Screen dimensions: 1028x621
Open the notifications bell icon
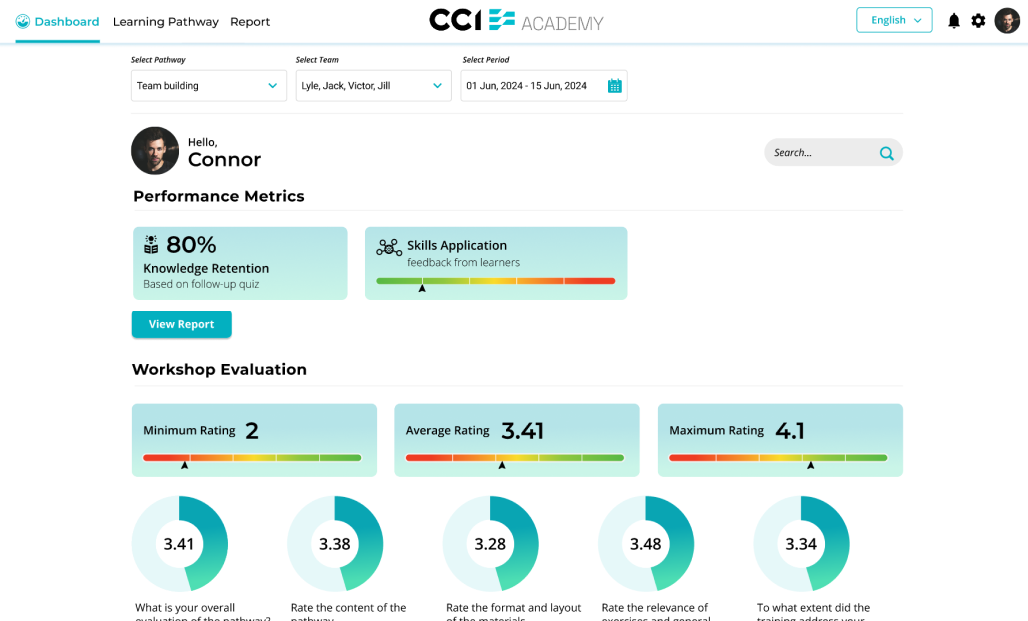tap(954, 21)
